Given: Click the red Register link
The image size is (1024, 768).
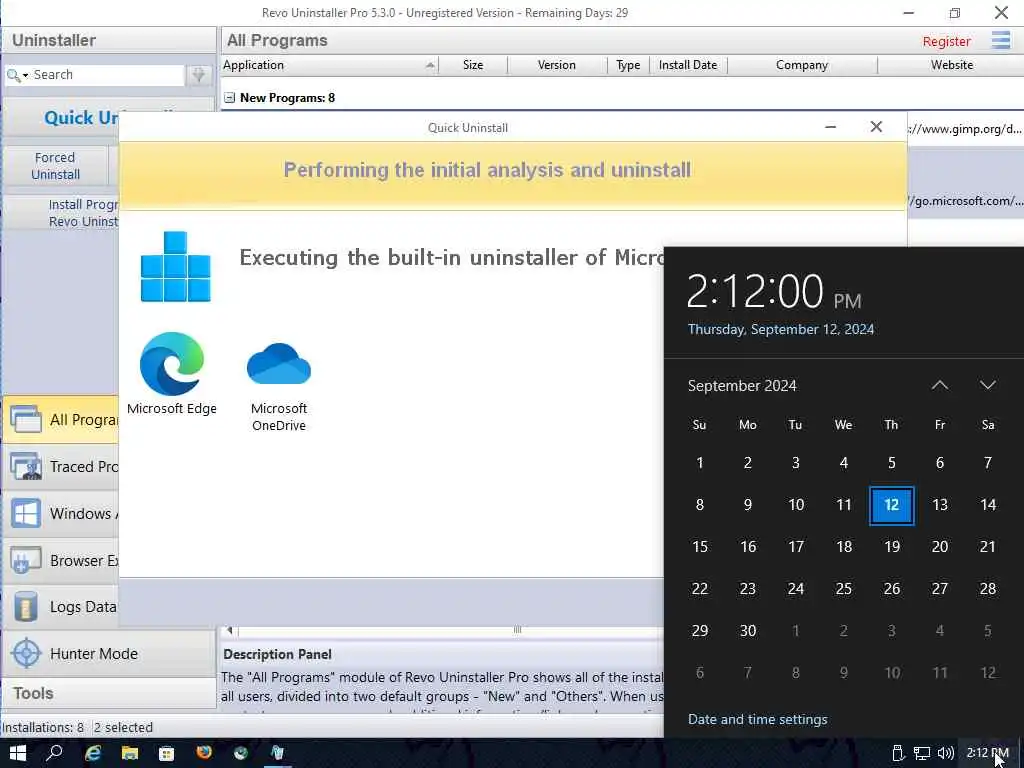Looking at the screenshot, I should pyautogui.click(x=946, y=42).
